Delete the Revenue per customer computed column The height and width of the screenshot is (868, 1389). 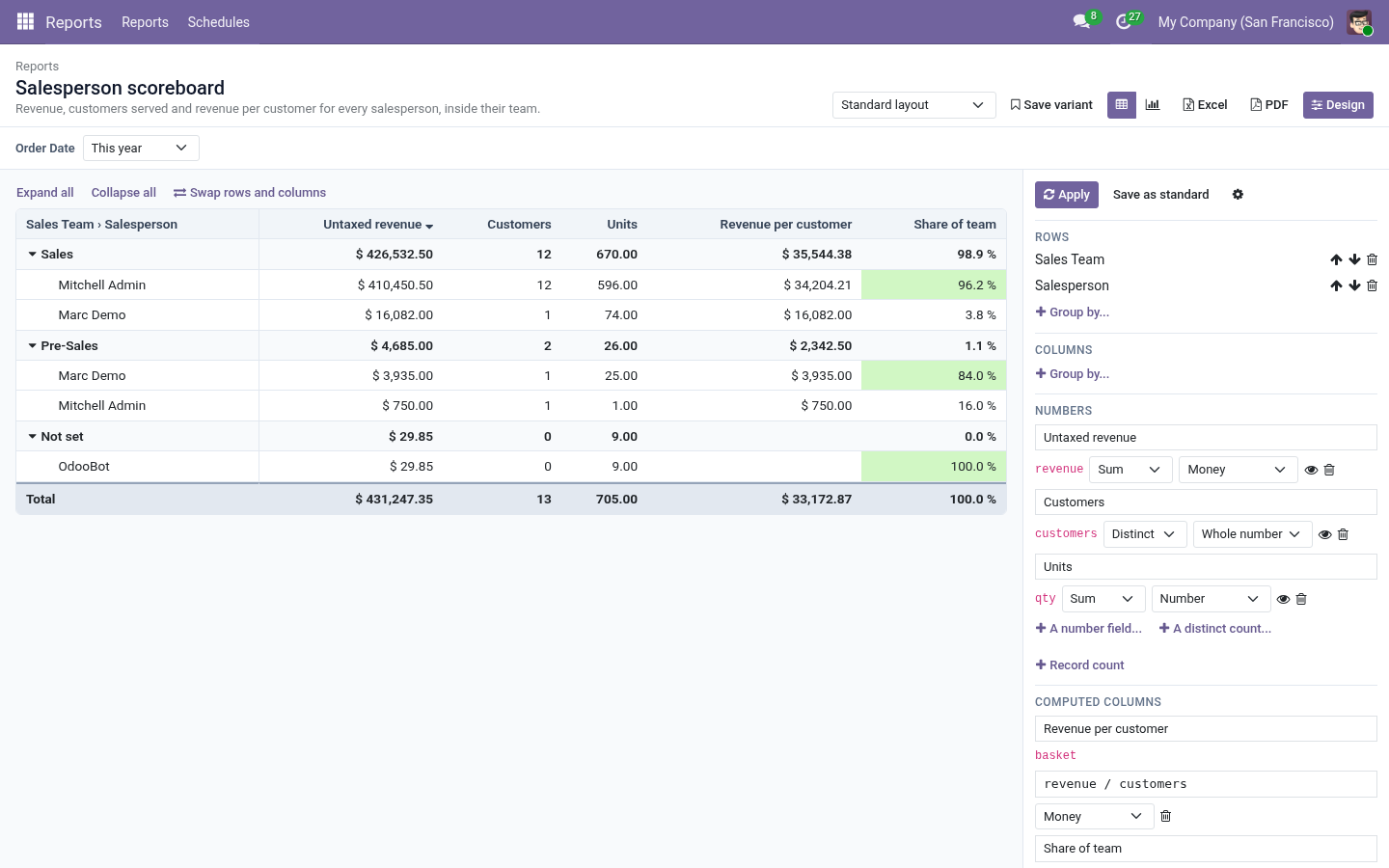pos(1165,816)
